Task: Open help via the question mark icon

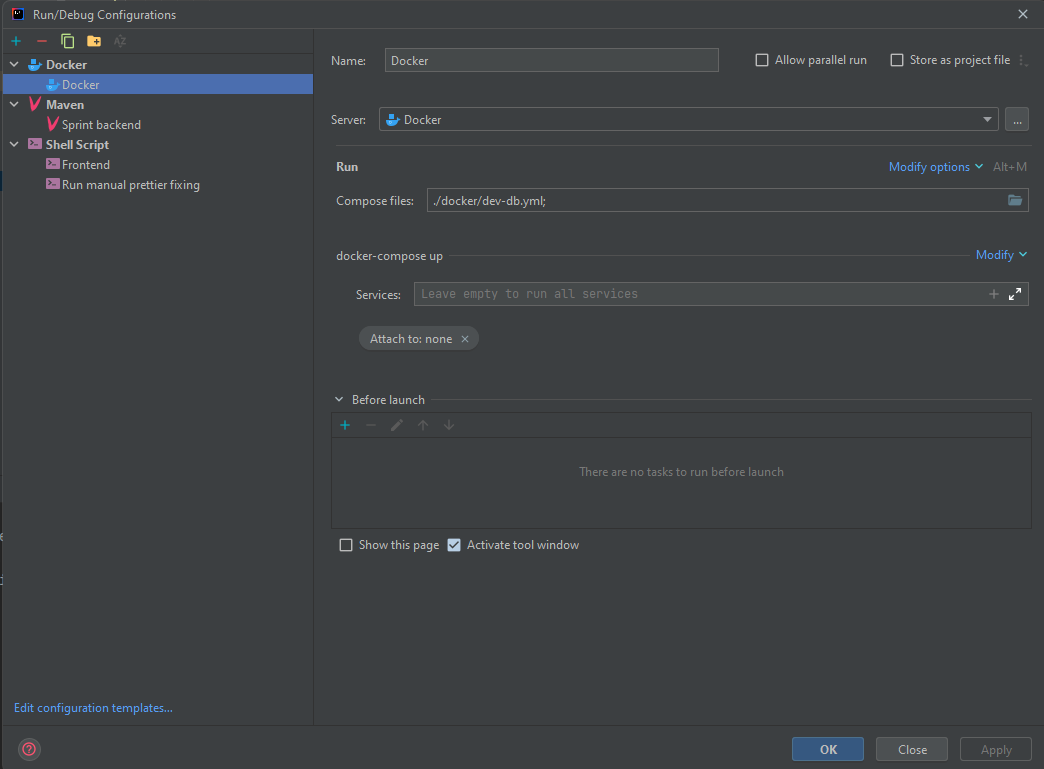Action: (x=28, y=748)
